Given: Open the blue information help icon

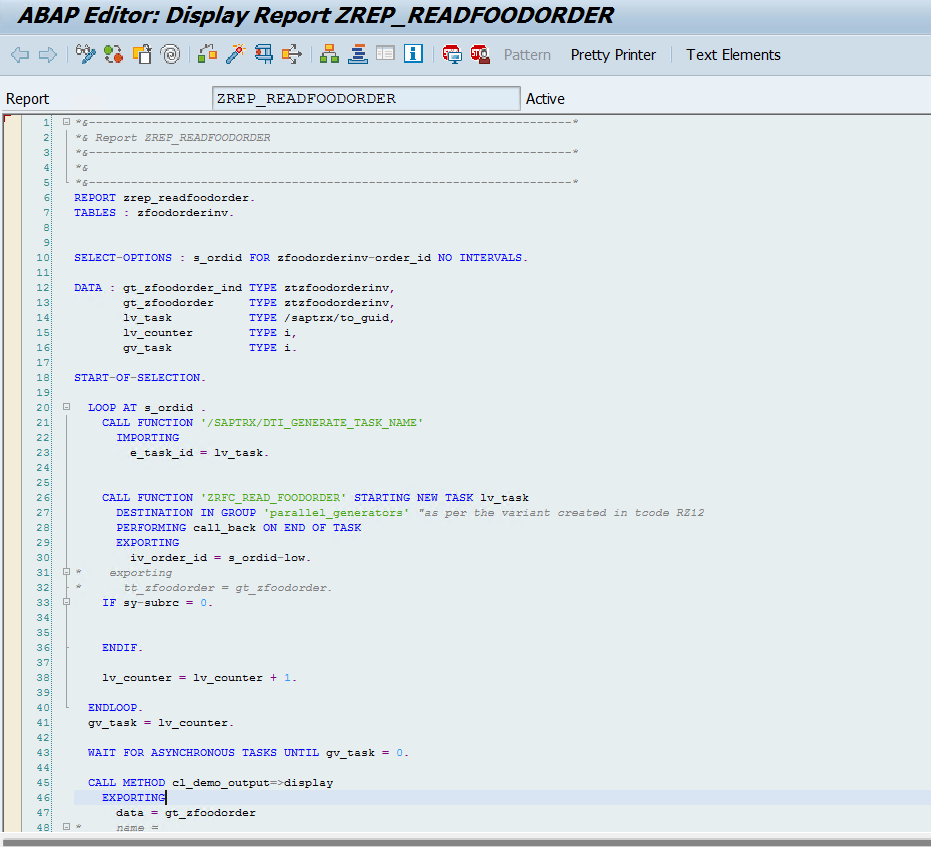Looking at the screenshot, I should tap(414, 55).
